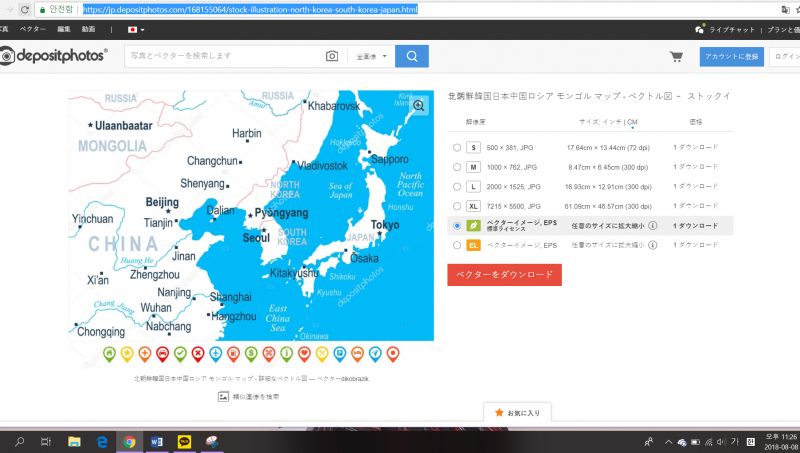Add to favorites with the star tab
Screen dimensions: 800x453
point(517,412)
